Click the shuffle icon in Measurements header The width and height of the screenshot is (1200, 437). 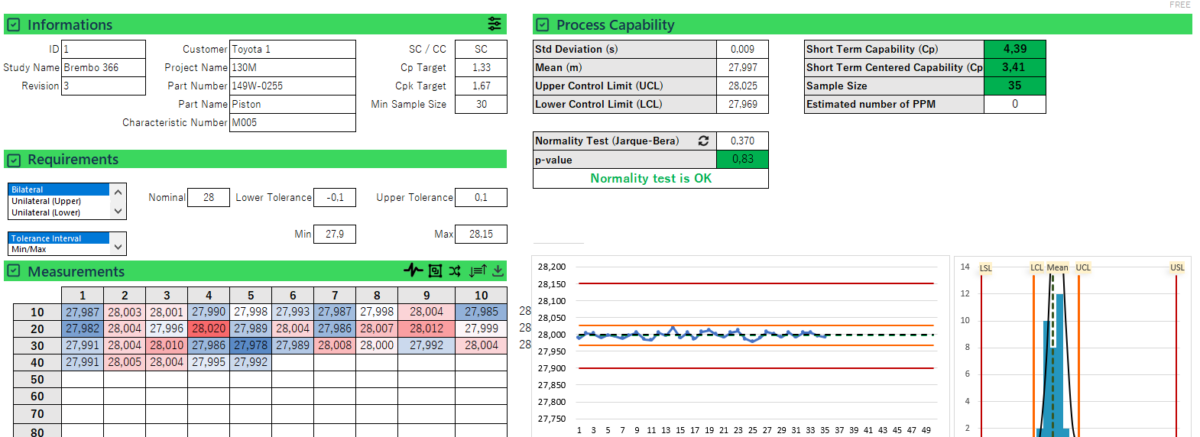pos(456,271)
